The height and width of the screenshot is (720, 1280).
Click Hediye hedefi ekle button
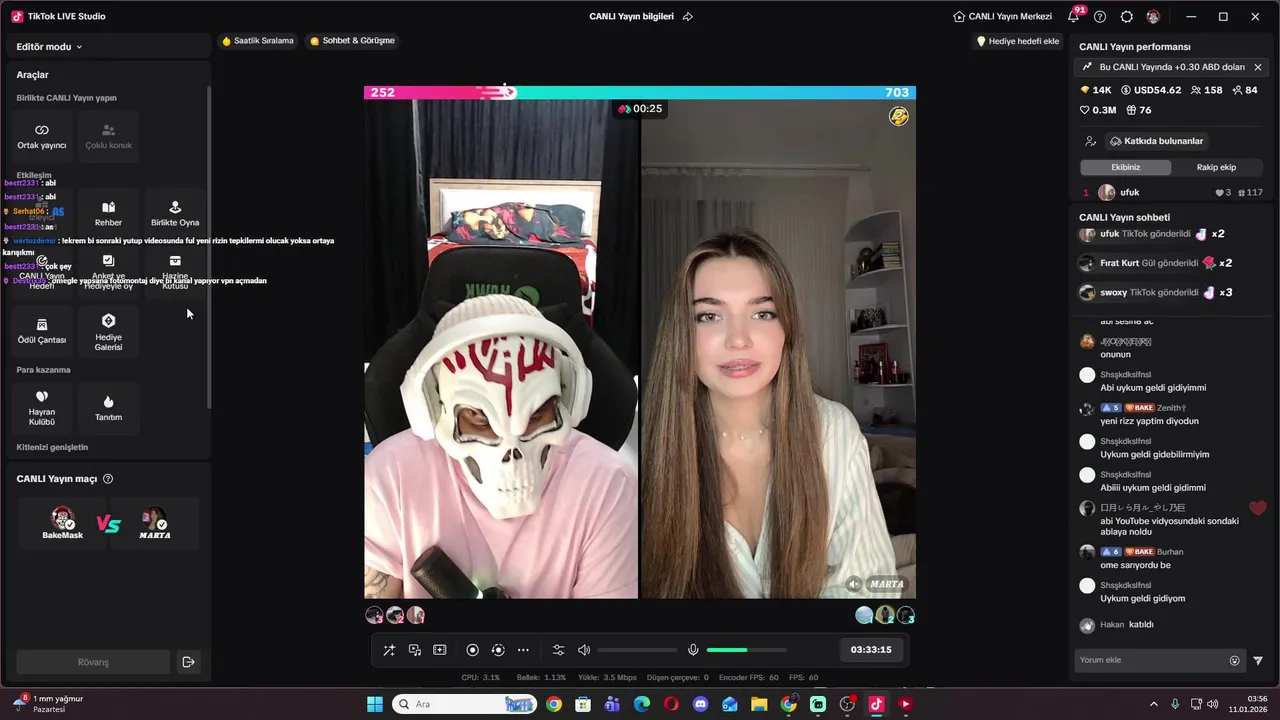pos(1018,41)
